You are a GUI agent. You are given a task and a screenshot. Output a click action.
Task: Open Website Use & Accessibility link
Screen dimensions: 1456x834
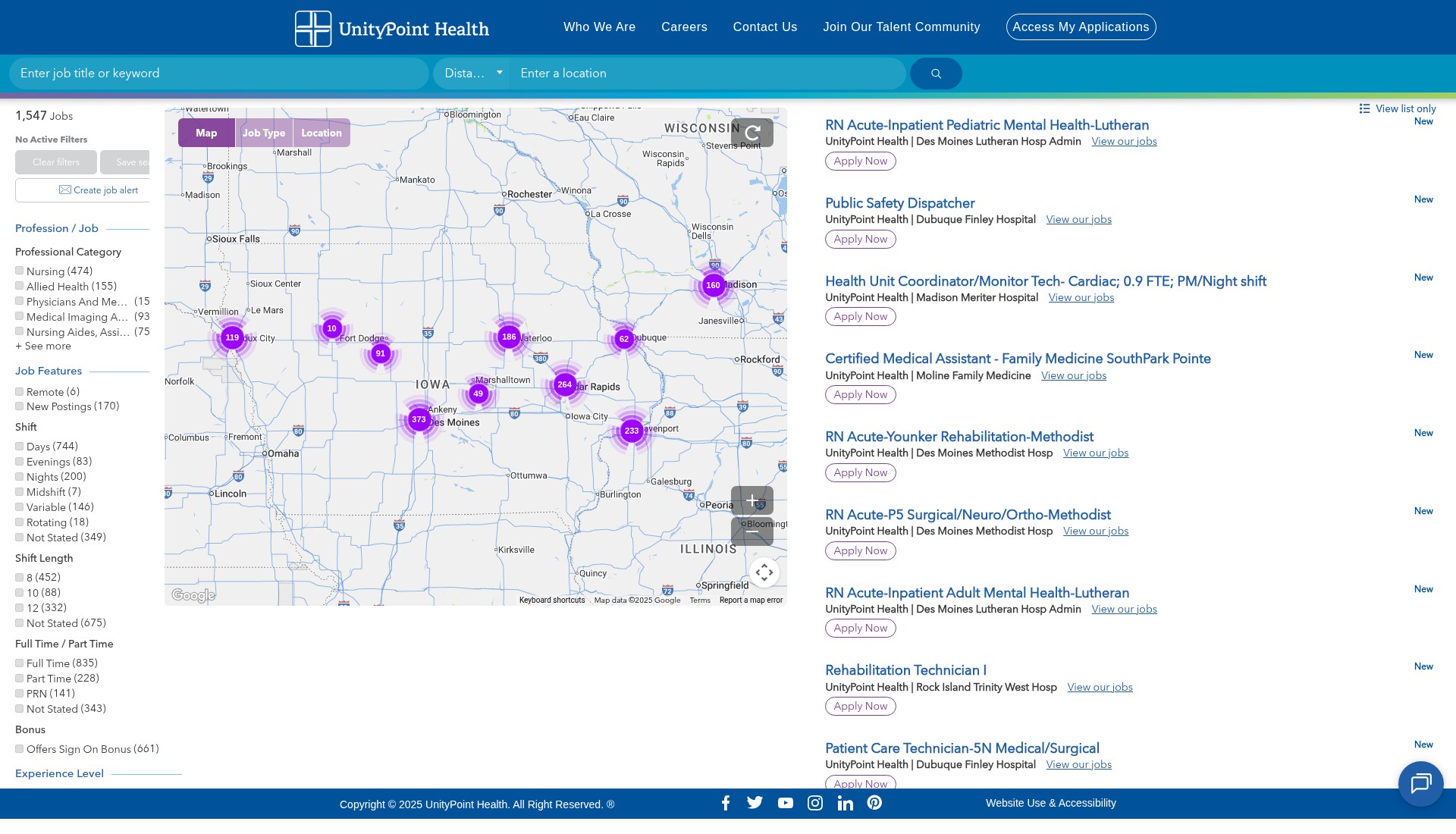pos(1051,803)
